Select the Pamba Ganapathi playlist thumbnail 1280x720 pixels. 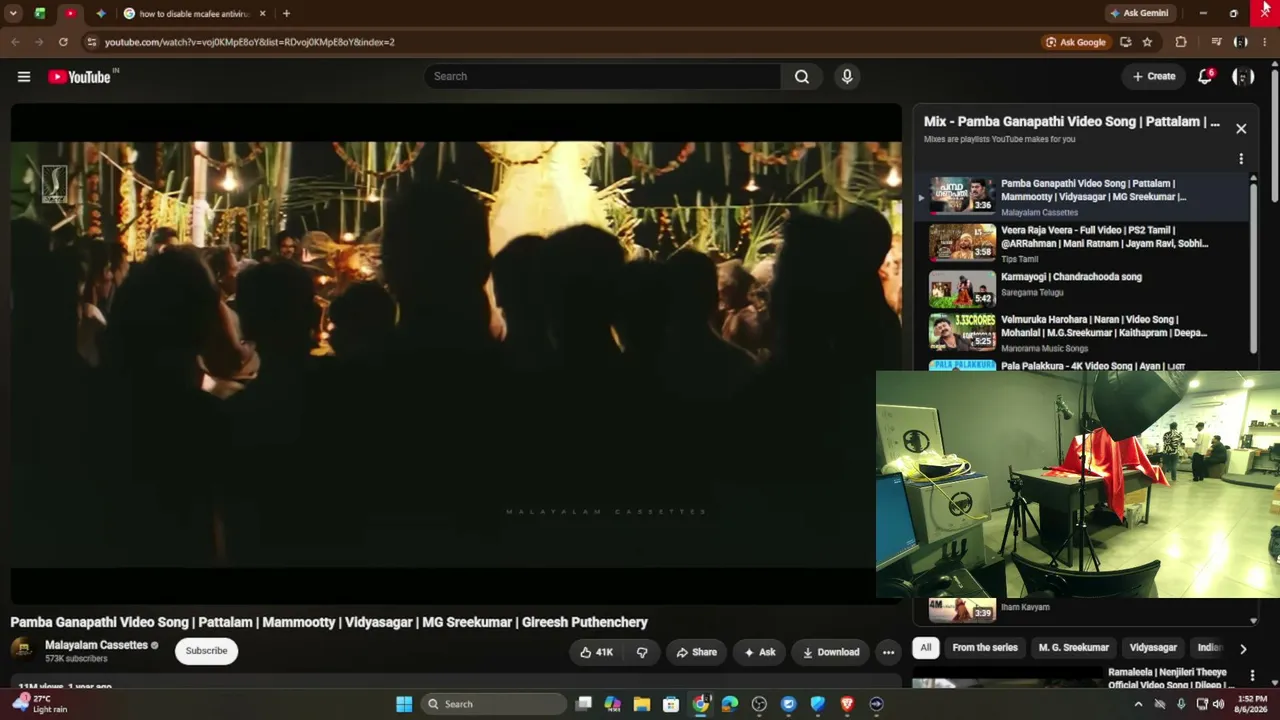click(962, 196)
